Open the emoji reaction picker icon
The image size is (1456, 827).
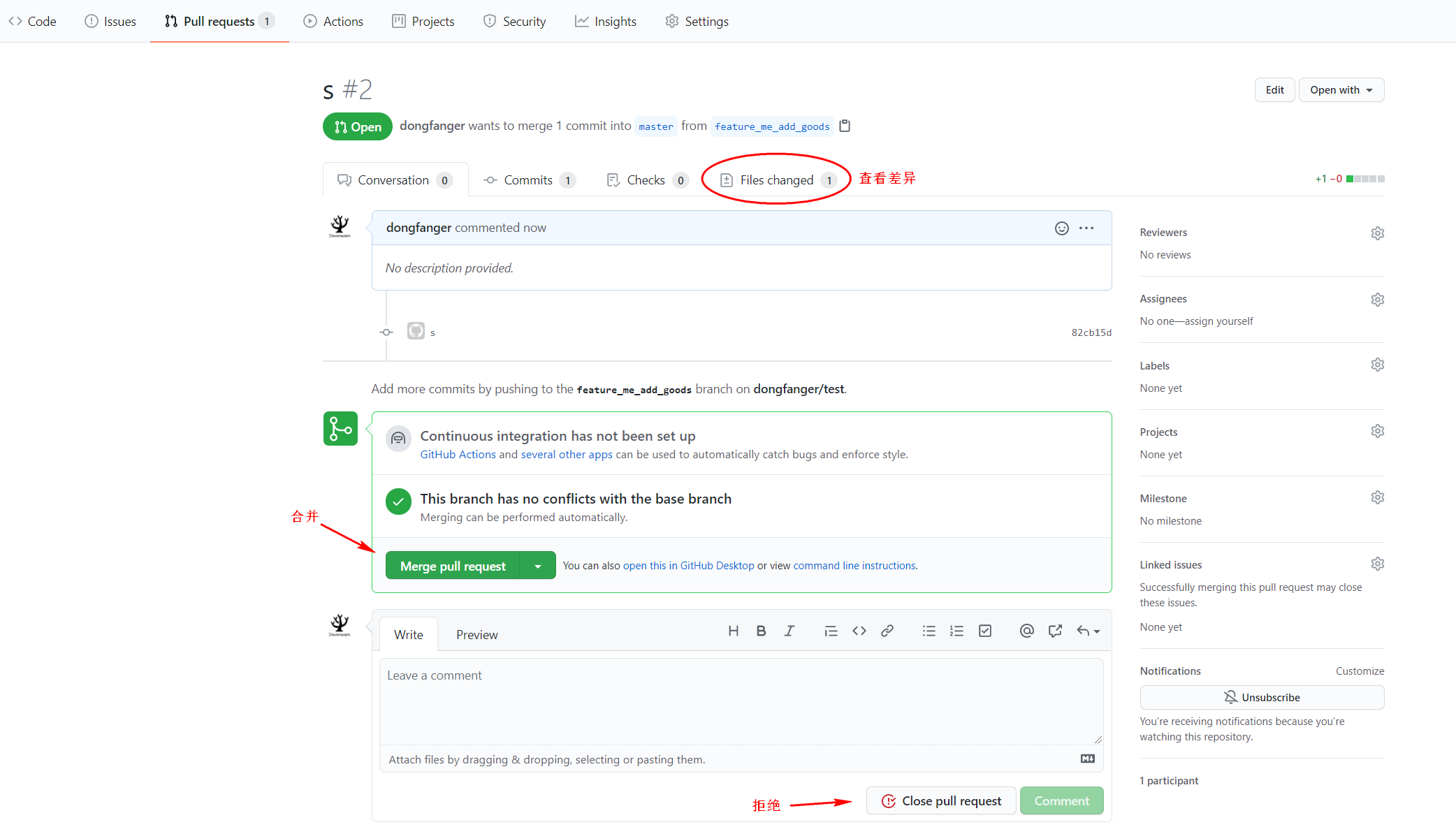pyautogui.click(x=1061, y=228)
